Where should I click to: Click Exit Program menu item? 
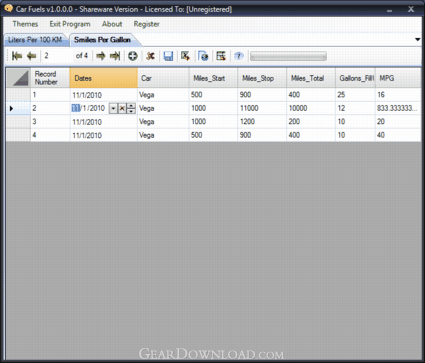(x=70, y=24)
